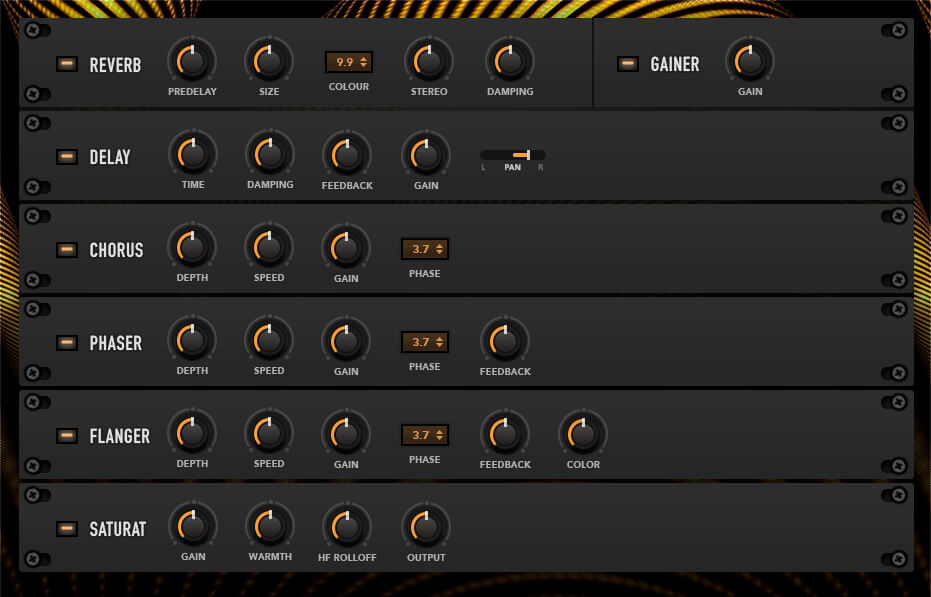Viewport: 931px width, 597px height.
Task: Click the Flanger COLOR knob
Action: coord(582,434)
